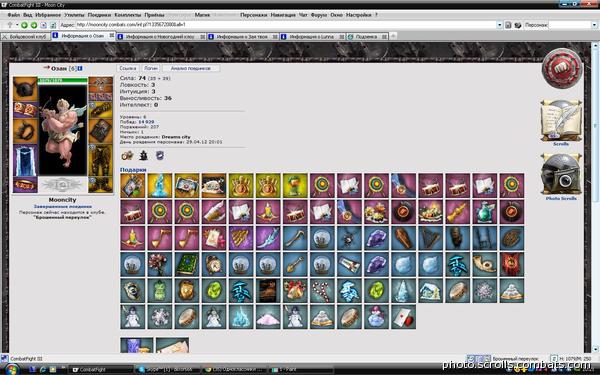600x375 pixels.
Task: Click the bells with bow gift
Action: tap(295, 290)
